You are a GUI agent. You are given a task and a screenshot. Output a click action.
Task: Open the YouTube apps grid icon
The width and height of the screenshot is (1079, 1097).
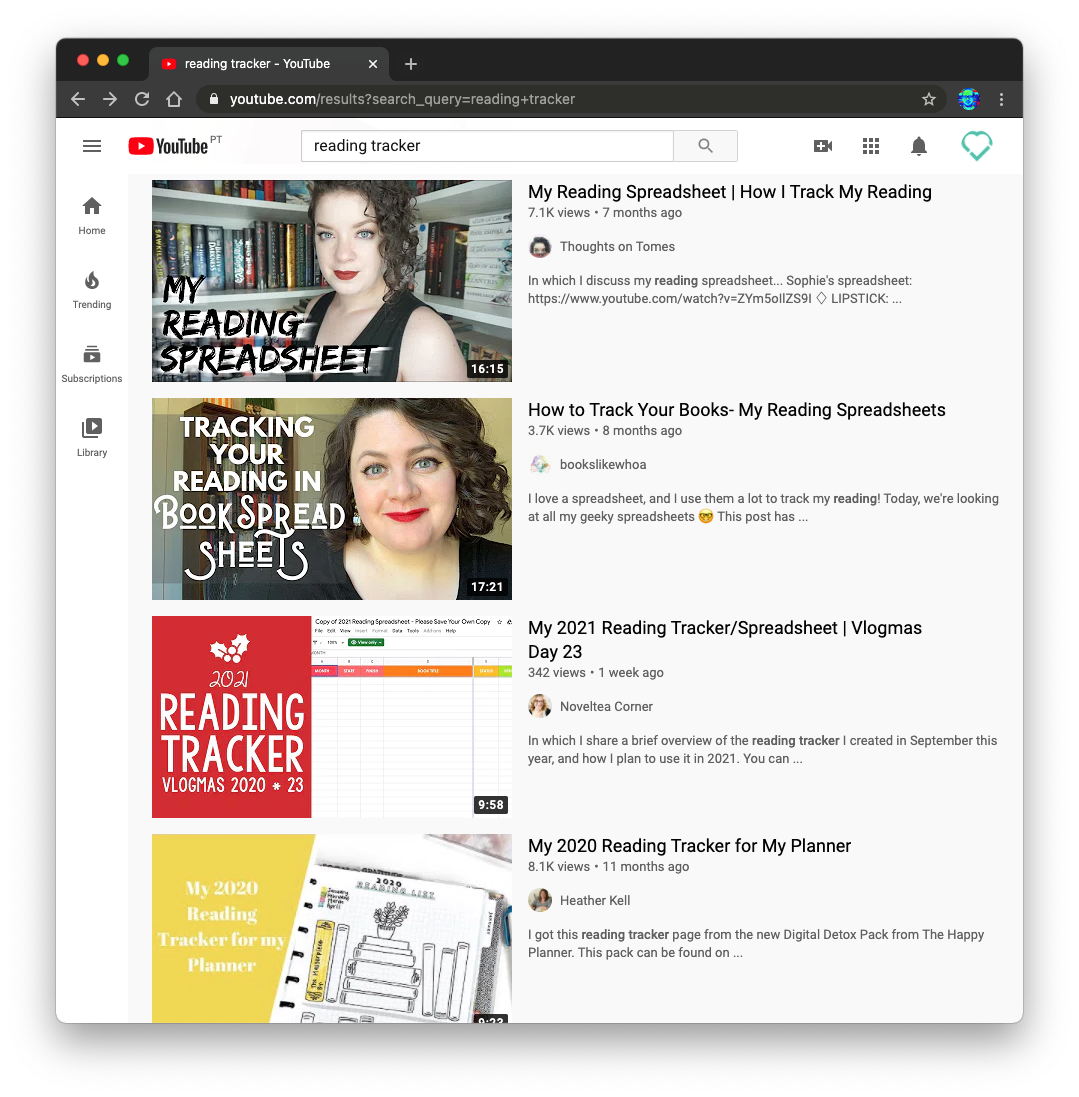tap(870, 146)
